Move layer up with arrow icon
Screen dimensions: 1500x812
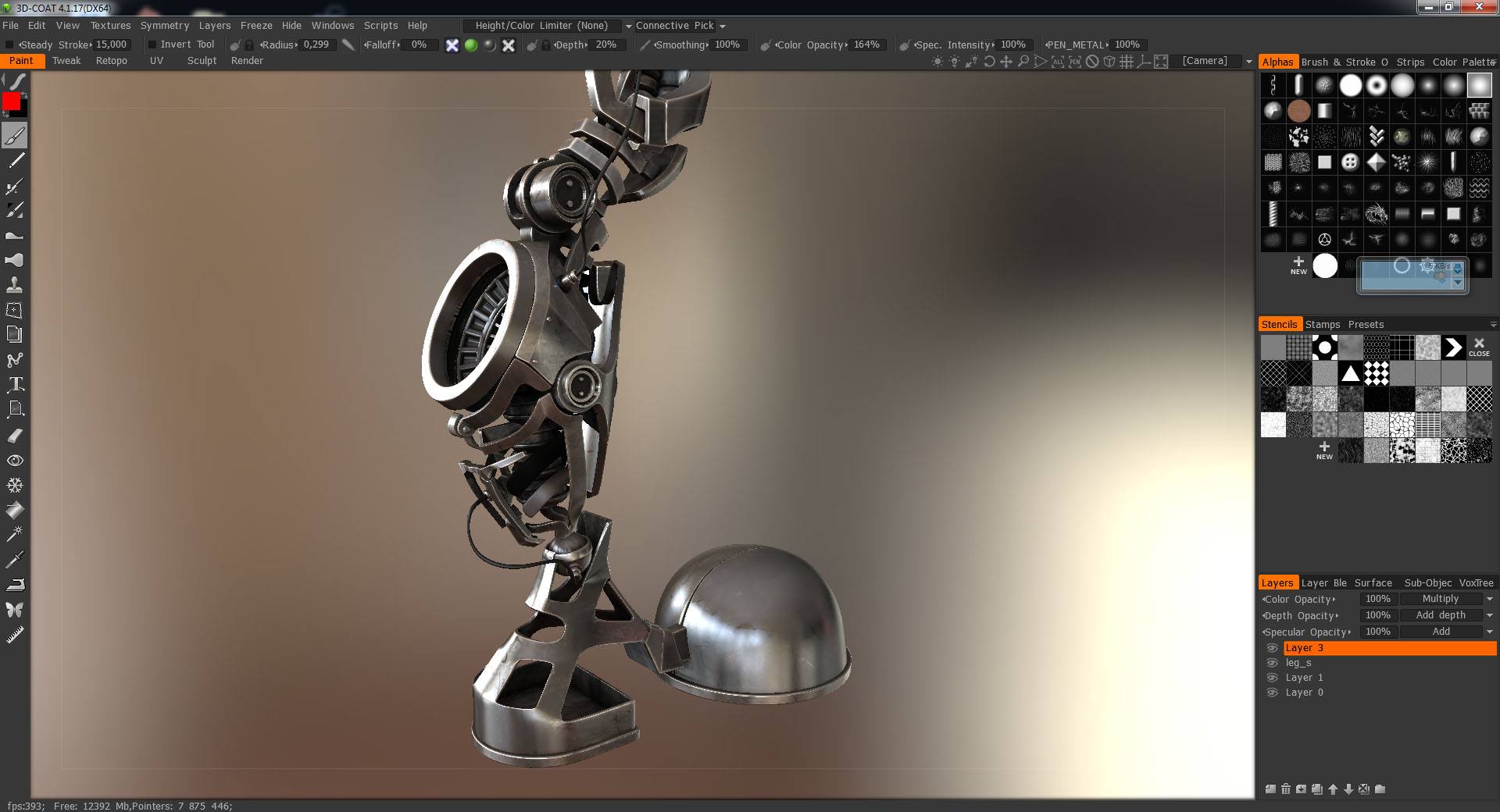[1333, 789]
